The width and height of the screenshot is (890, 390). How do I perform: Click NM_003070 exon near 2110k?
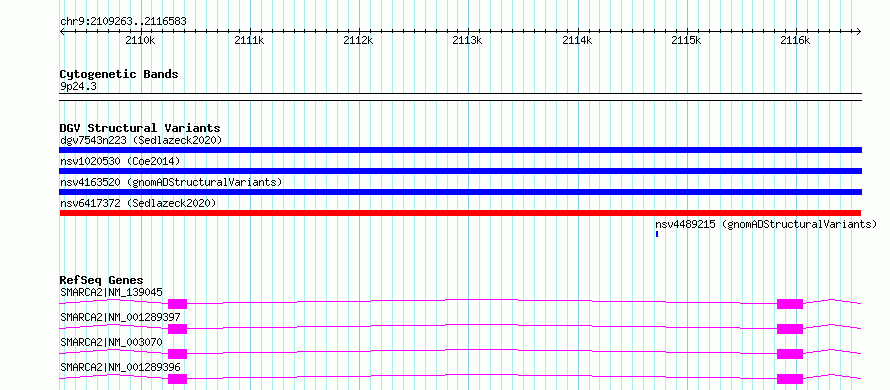[x=177, y=354]
